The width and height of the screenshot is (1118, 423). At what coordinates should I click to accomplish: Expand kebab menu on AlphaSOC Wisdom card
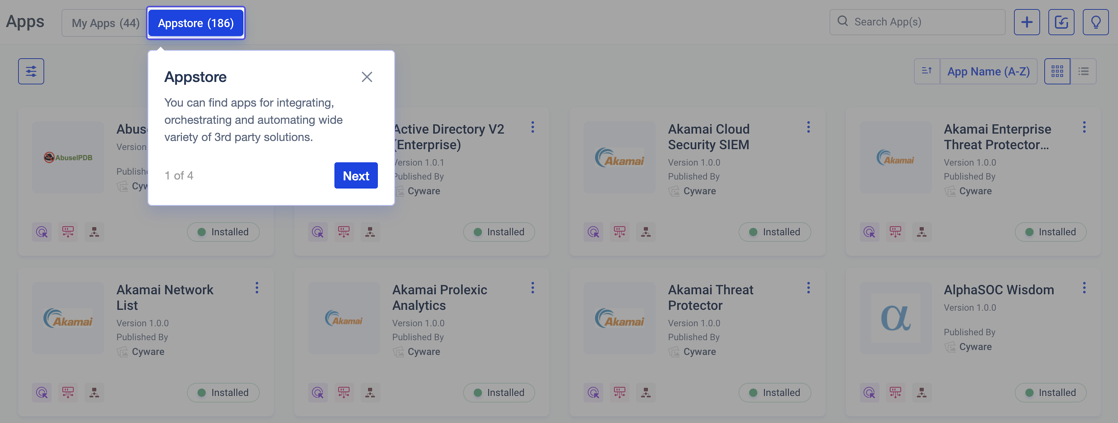coord(1084,288)
